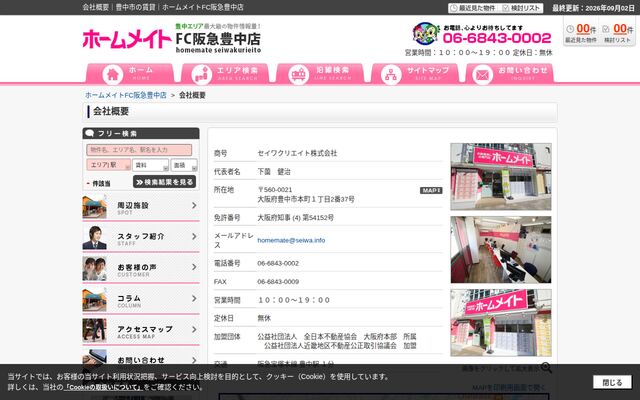This screenshot has height=400, width=640.
Task: Click the mascot character icon beside phone number
Action: (426, 33)
